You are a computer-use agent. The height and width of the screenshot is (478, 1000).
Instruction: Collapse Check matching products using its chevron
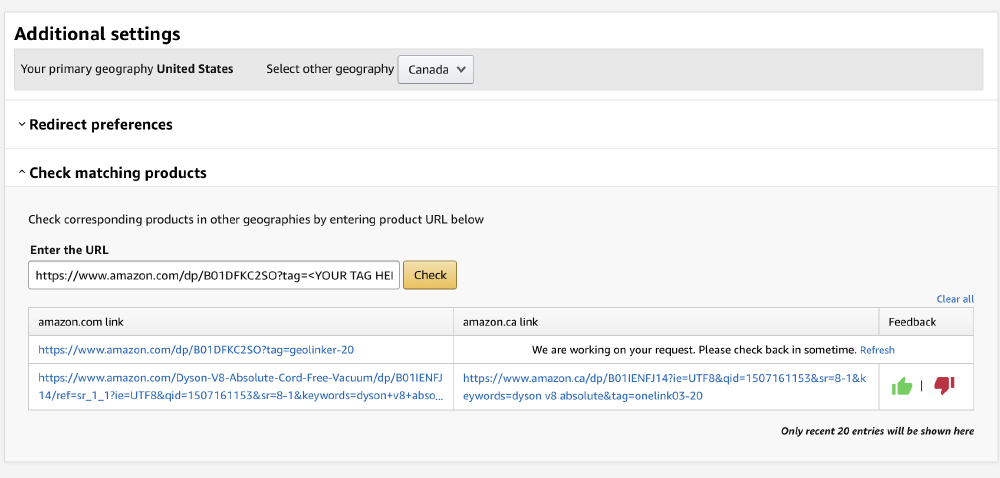click(x=22, y=173)
